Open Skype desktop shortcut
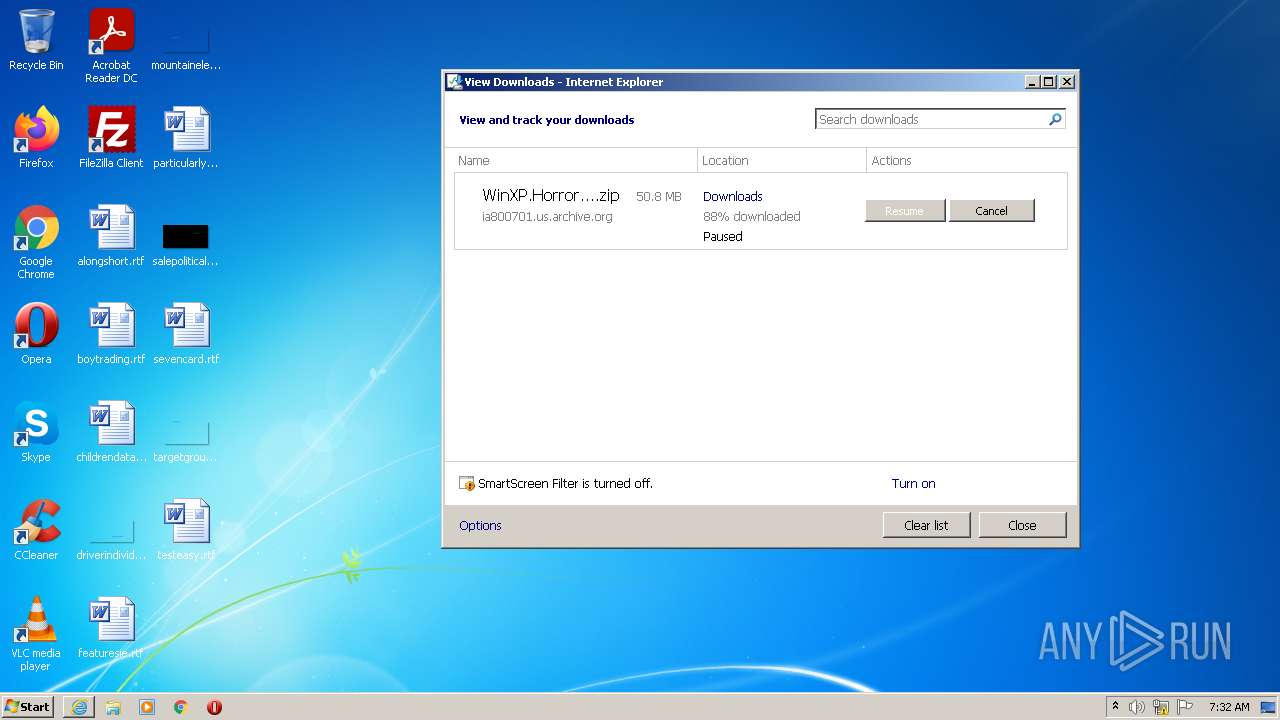 point(36,431)
